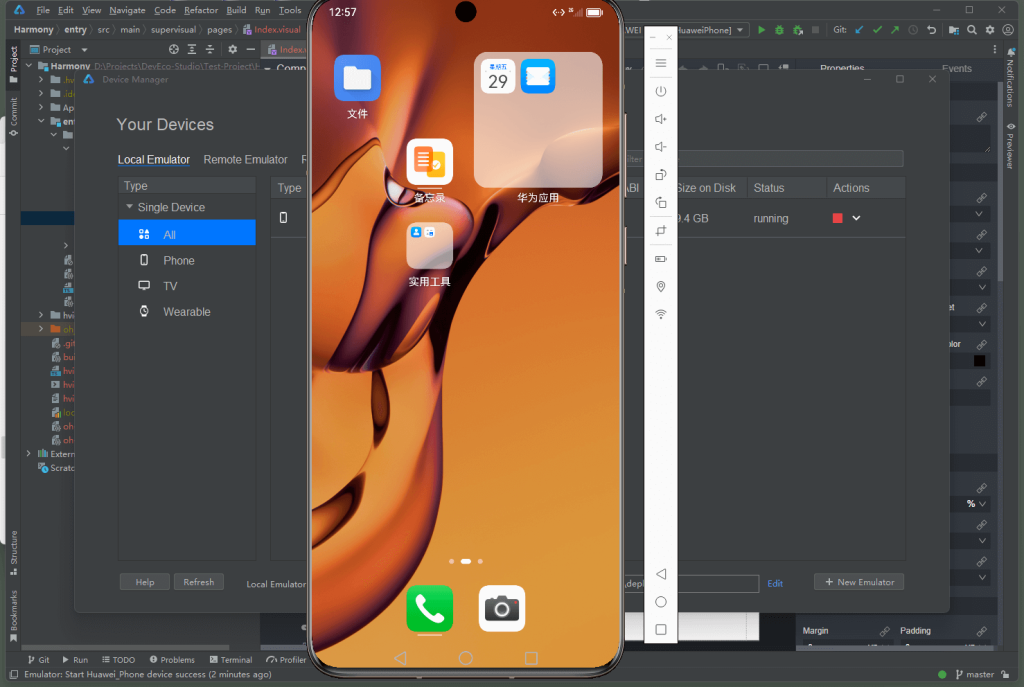This screenshot has width=1024, height=687.
Task: Click volume up in emulator side toolbar
Action: pyautogui.click(x=661, y=119)
